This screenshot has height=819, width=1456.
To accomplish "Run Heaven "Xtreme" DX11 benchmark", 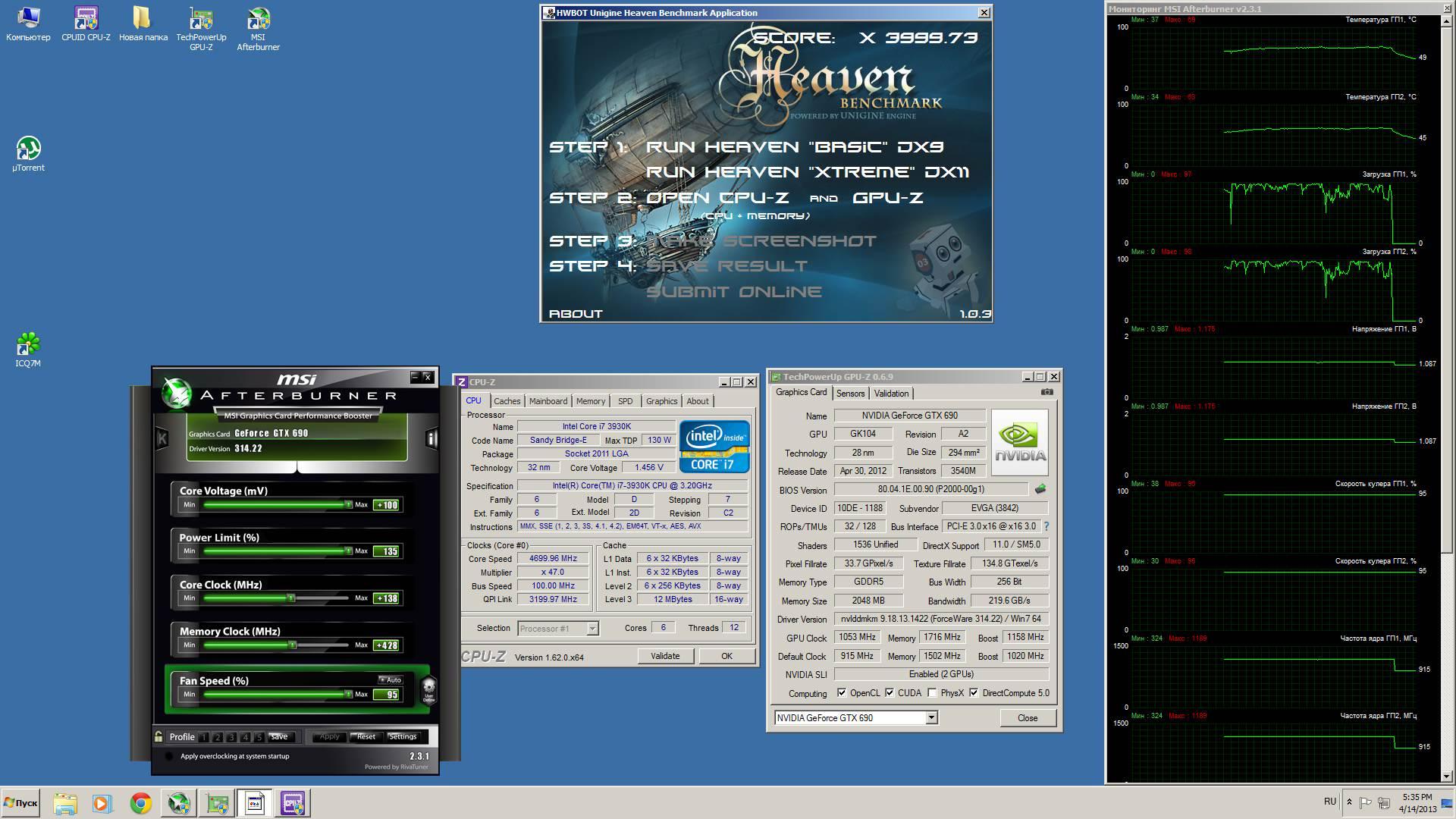I will pyautogui.click(x=808, y=172).
